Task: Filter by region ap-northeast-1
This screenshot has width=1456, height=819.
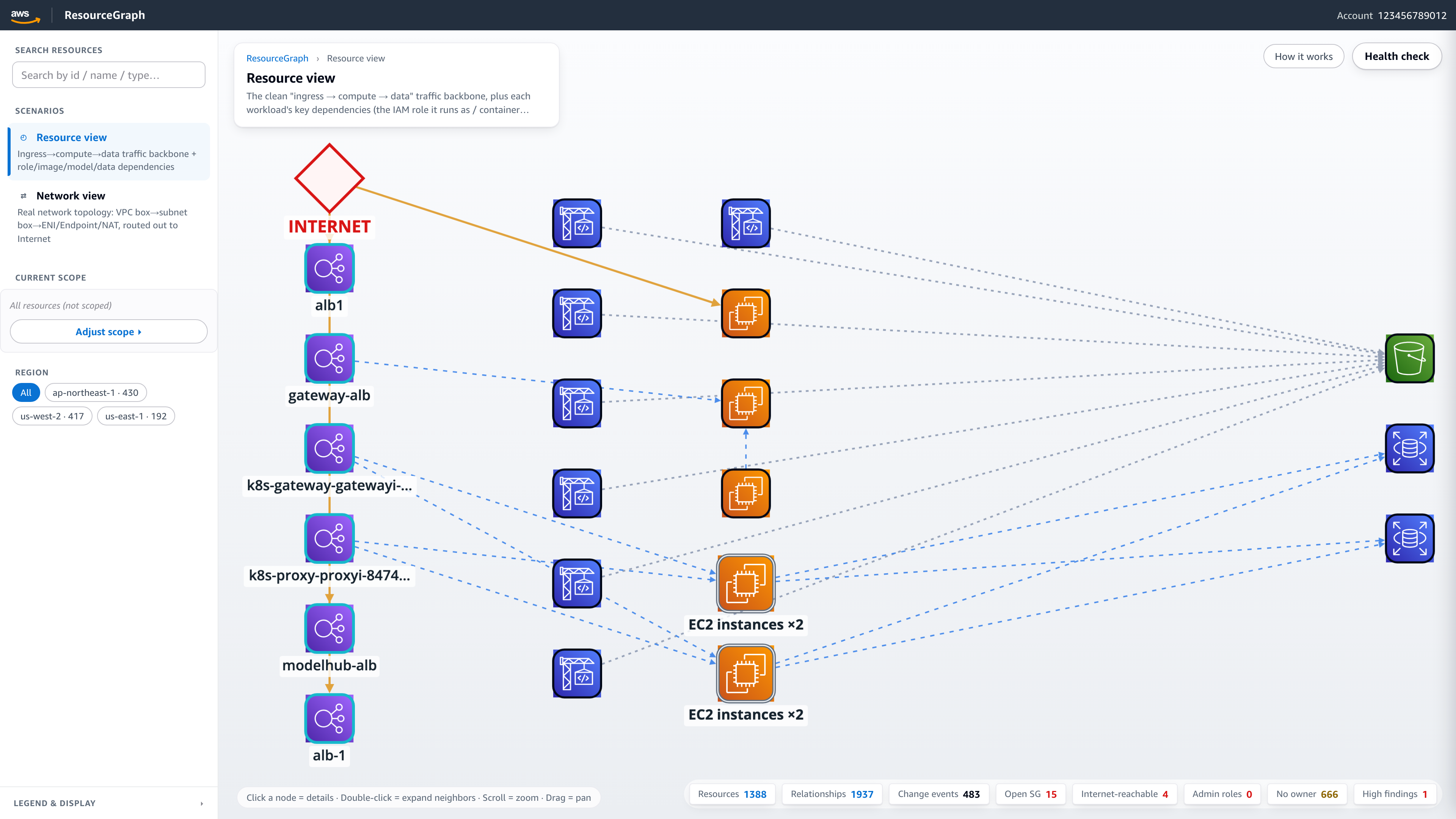Action: click(96, 392)
